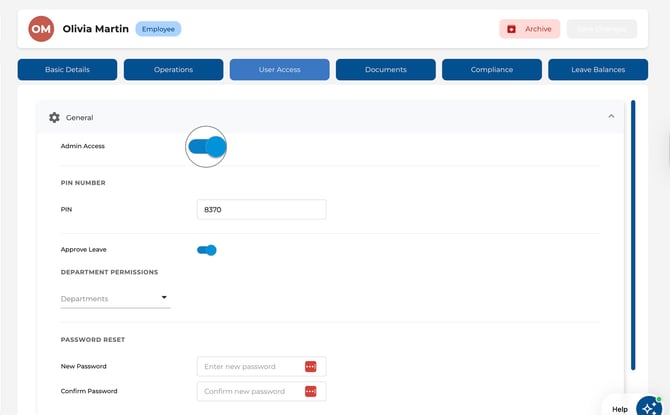
Task: Open the sparkle assistant icon
Action: (x=650, y=406)
